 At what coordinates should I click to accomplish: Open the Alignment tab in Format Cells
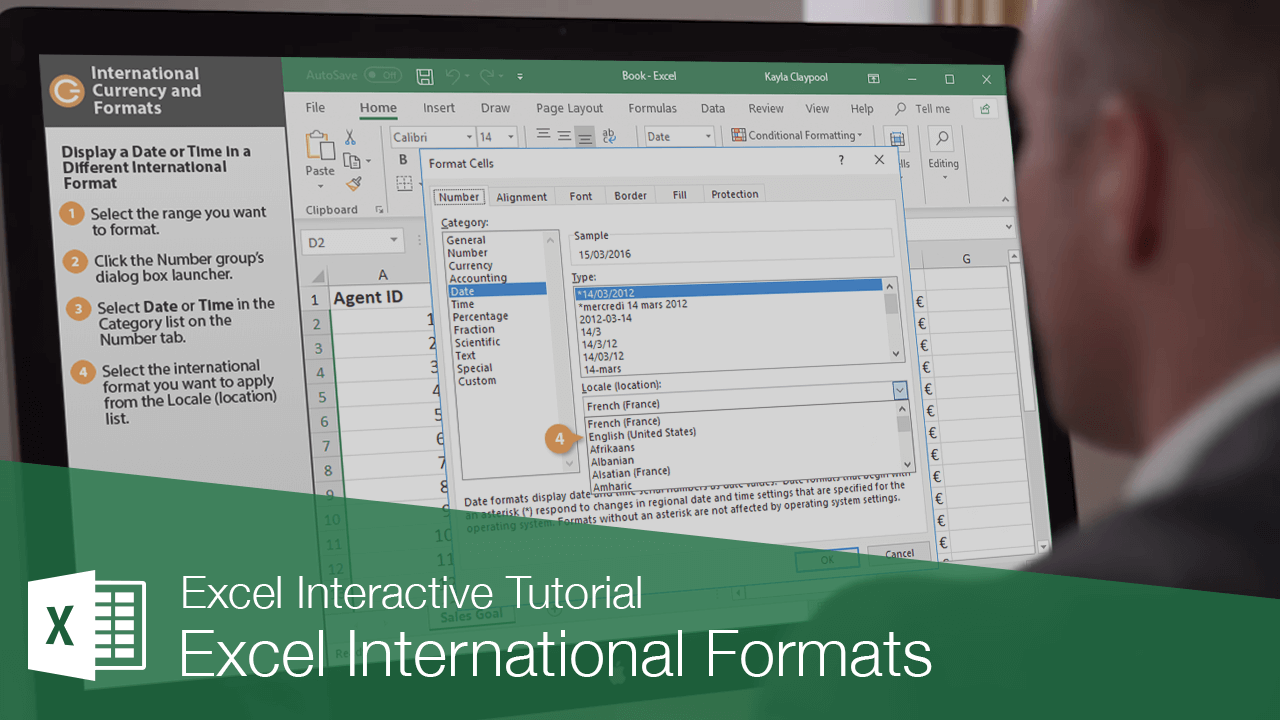click(521, 197)
